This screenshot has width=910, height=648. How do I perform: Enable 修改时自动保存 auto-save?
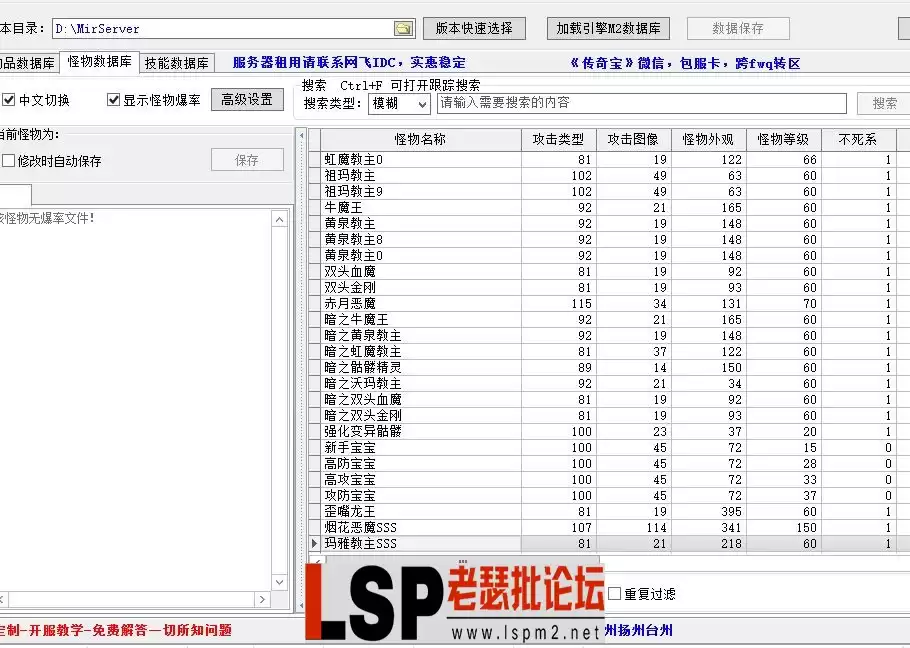click(x=11, y=160)
